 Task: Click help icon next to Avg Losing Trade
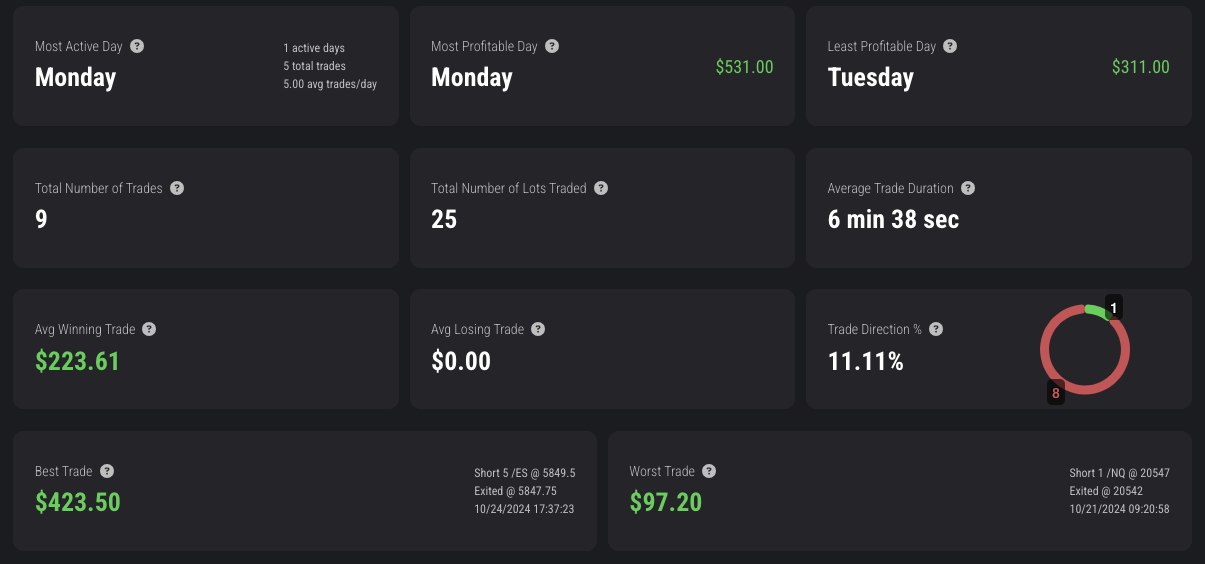click(x=538, y=329)
